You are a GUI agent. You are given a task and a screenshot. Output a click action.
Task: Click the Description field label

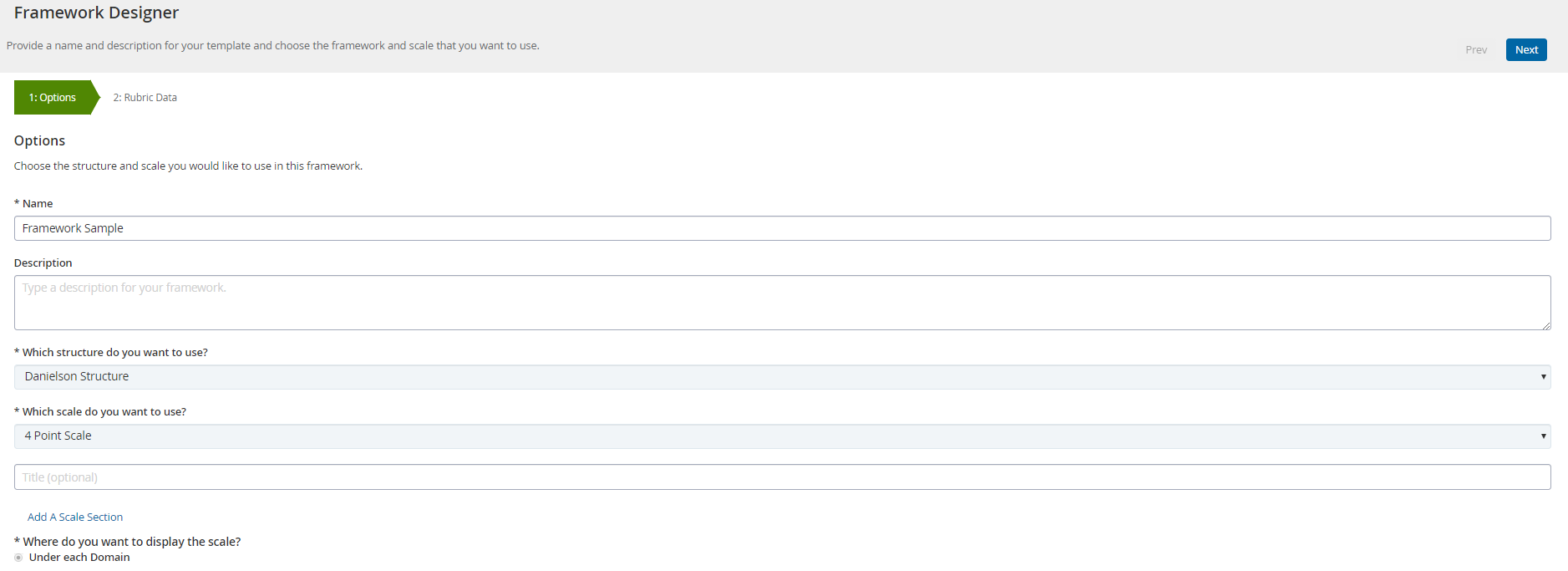43,263
